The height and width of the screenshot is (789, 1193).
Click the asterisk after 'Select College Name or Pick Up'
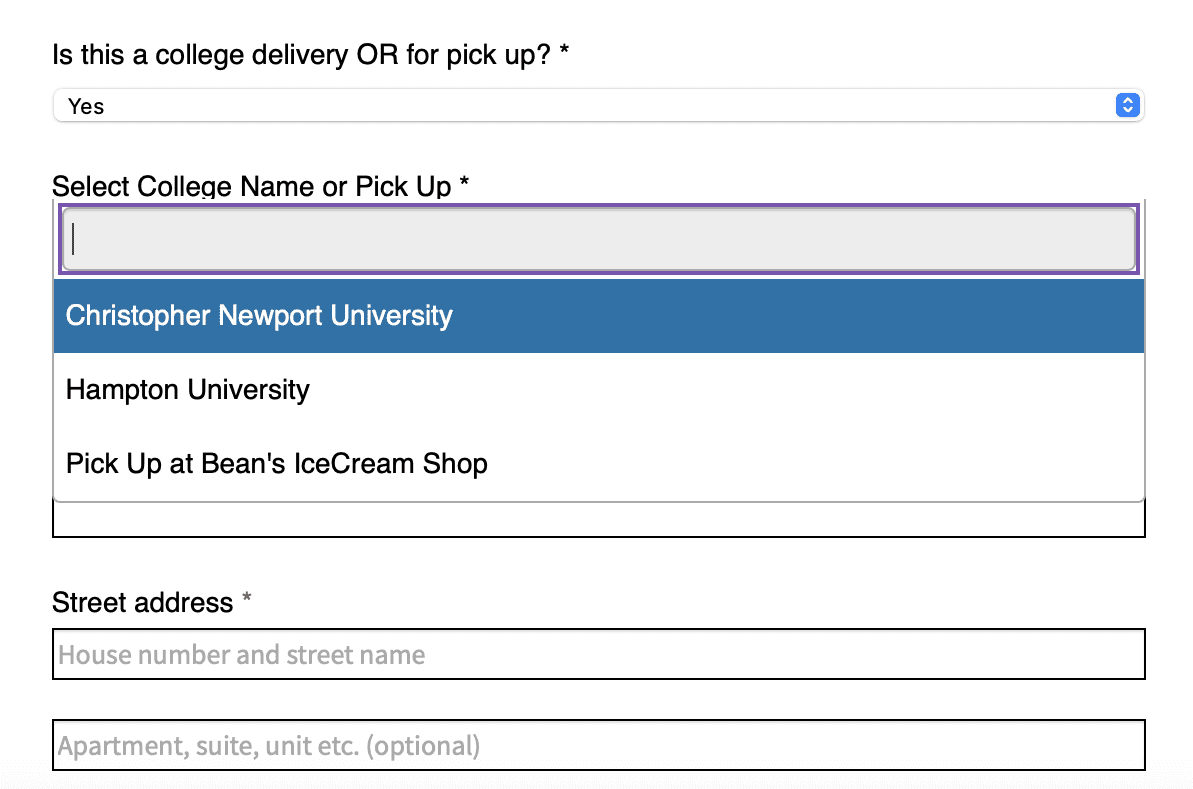point(464,185)
